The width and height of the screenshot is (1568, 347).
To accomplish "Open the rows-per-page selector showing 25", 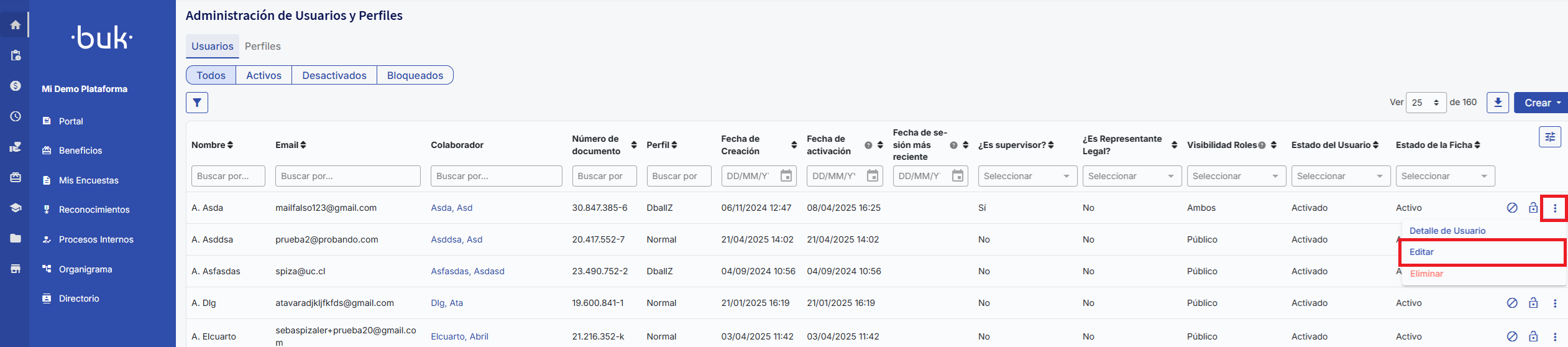I will [x=1425, y=103].
